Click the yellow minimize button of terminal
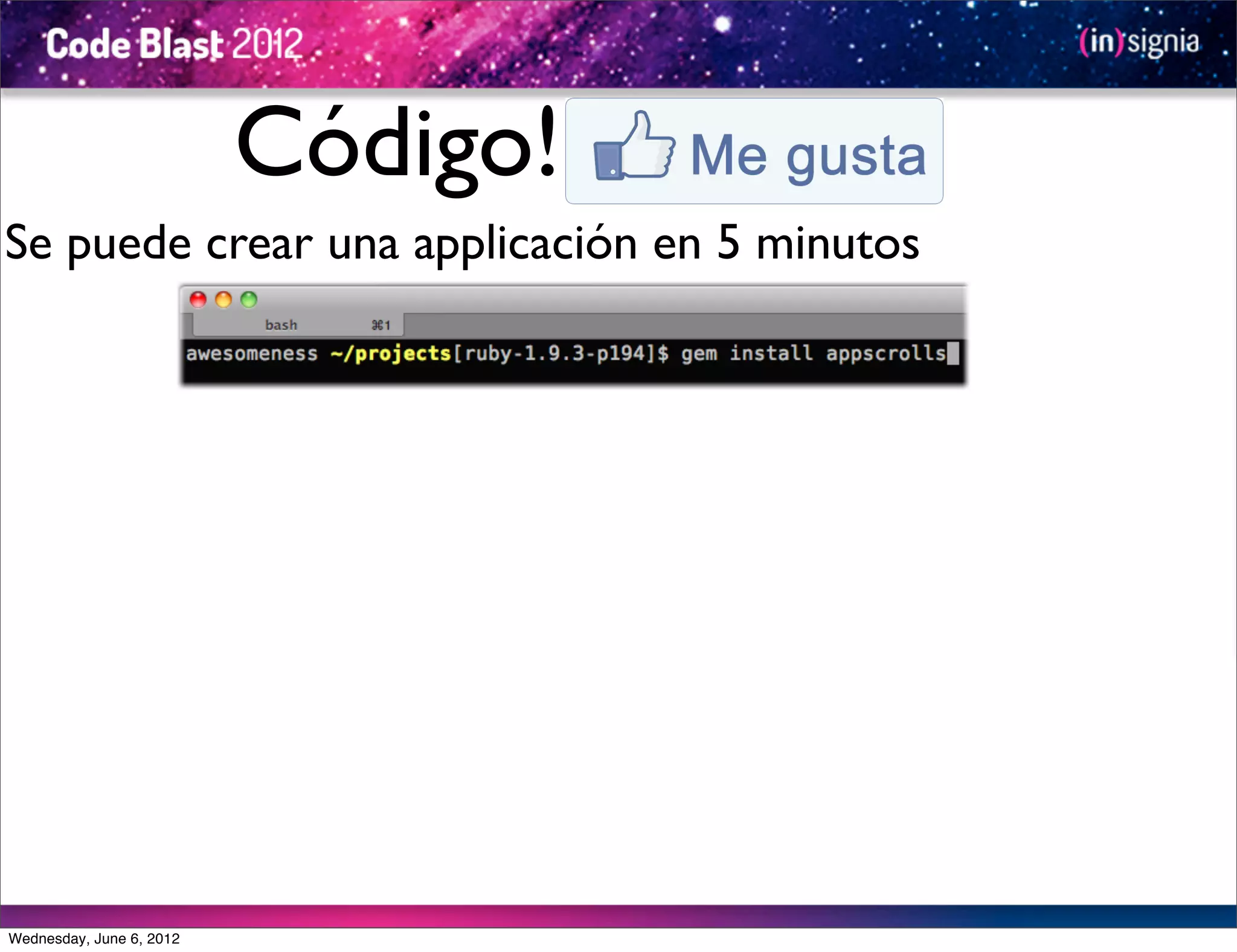This screenshot has width=1237, height=952. pos(223,300)
